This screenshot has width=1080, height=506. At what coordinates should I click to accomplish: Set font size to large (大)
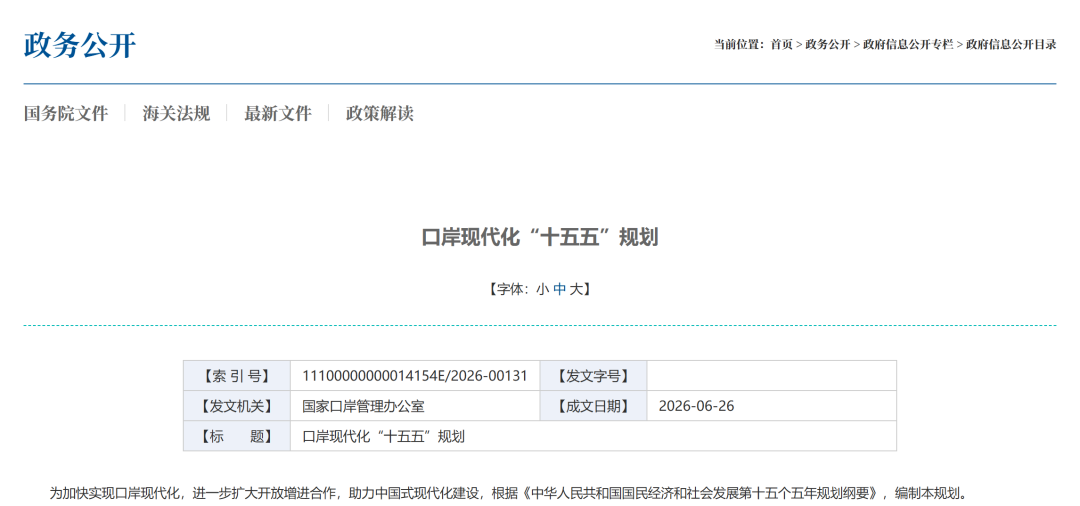(x=576, y=290)
